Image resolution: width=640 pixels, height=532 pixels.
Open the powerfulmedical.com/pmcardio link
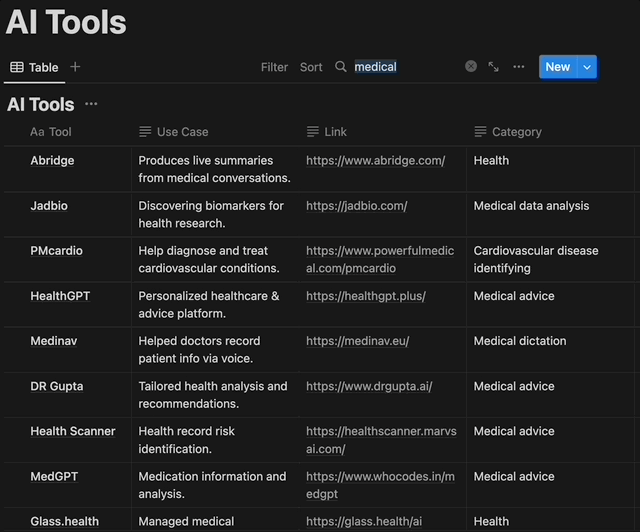(x=380, y=259)
